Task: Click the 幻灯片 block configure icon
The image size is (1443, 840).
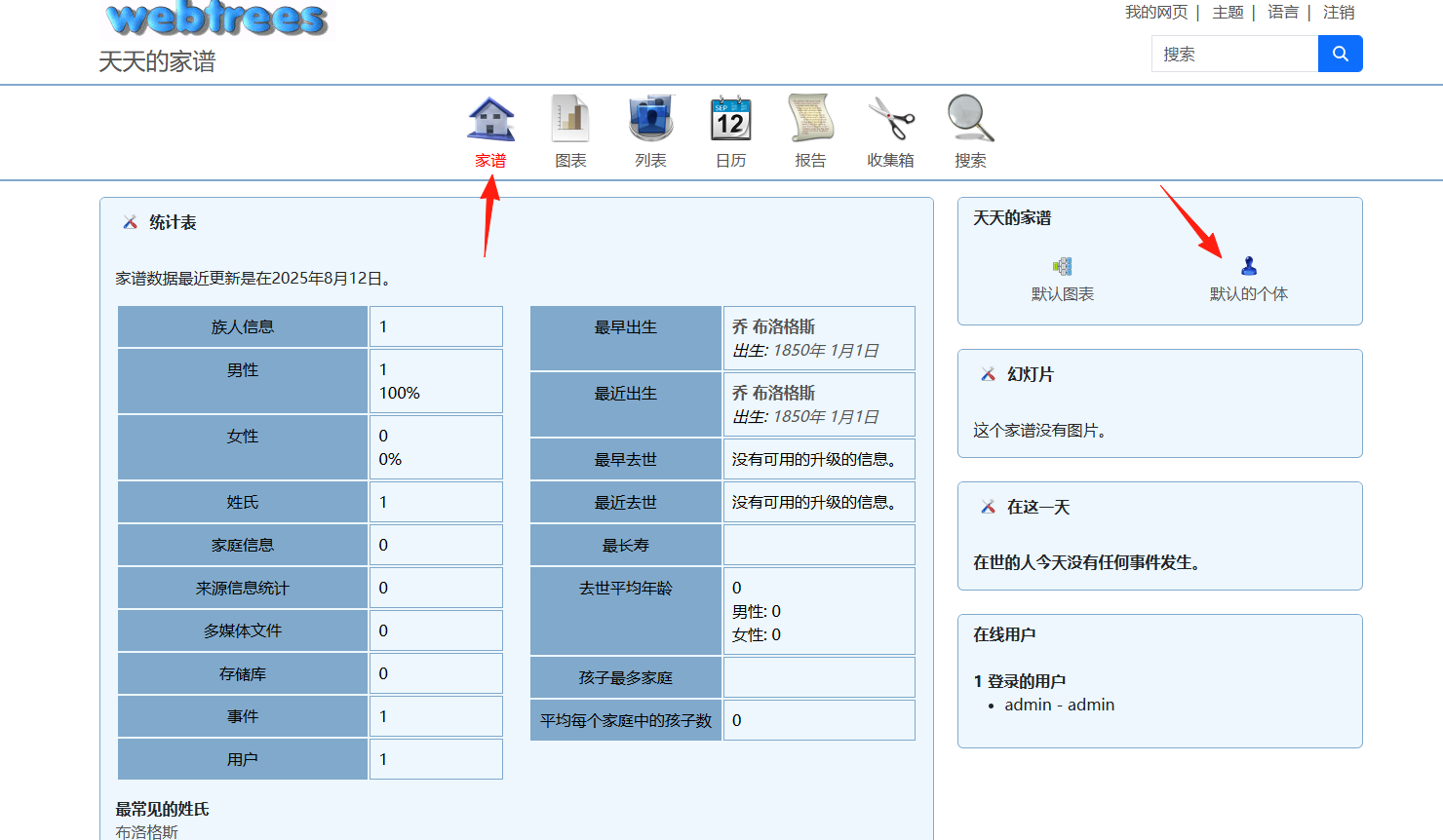Action: pyautogui.click(x=988, y=374)
